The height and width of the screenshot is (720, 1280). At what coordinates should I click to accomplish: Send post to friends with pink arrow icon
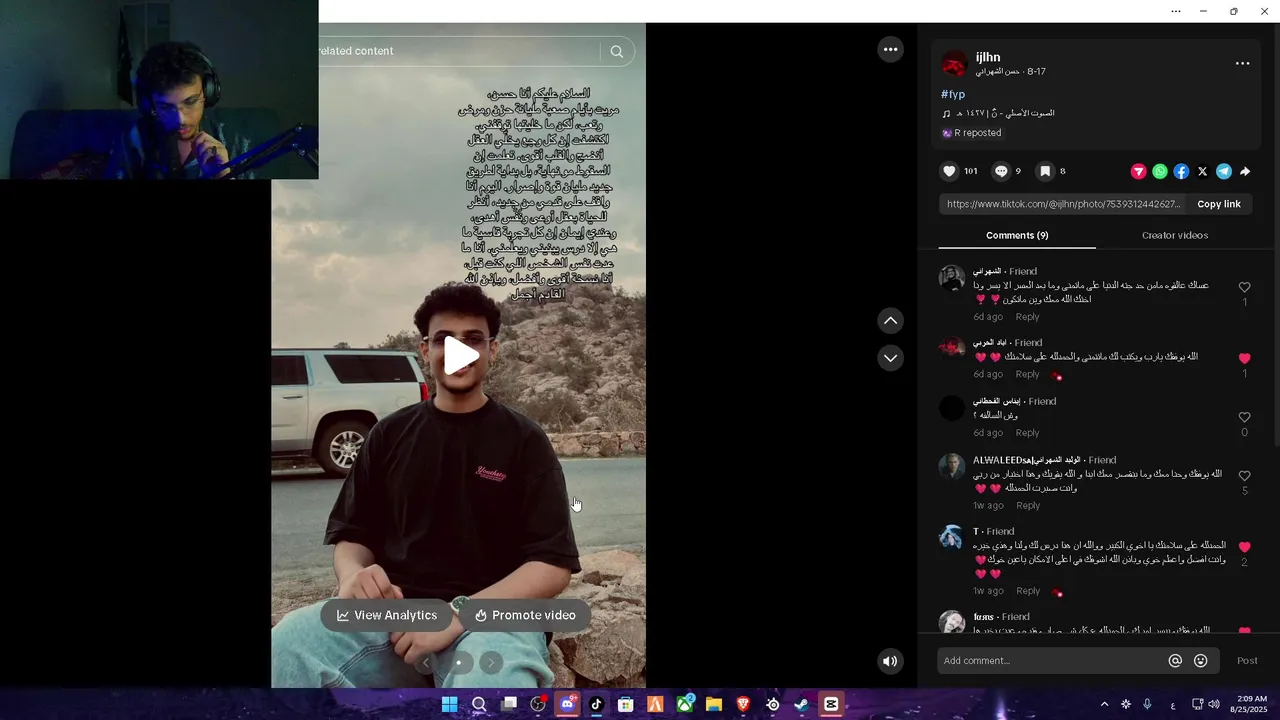coord(1138,172)
